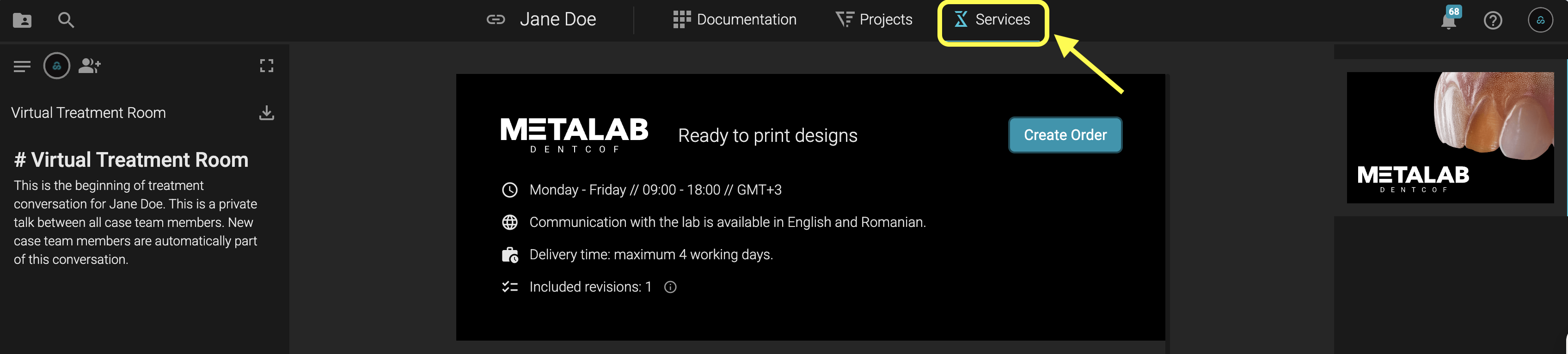Add a team member to conversation
Screen dimensions: 1568x354
(x=90, y=65)
